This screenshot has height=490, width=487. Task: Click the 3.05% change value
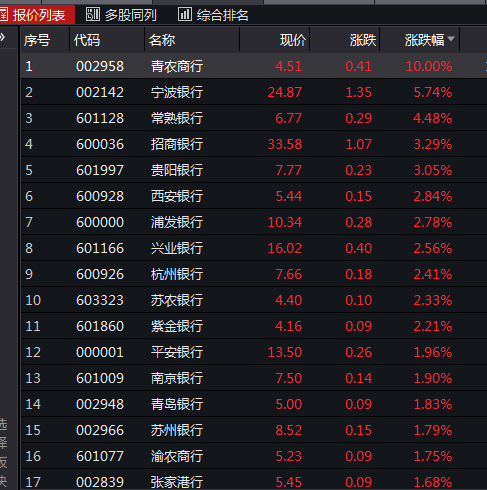click(433, 170)
